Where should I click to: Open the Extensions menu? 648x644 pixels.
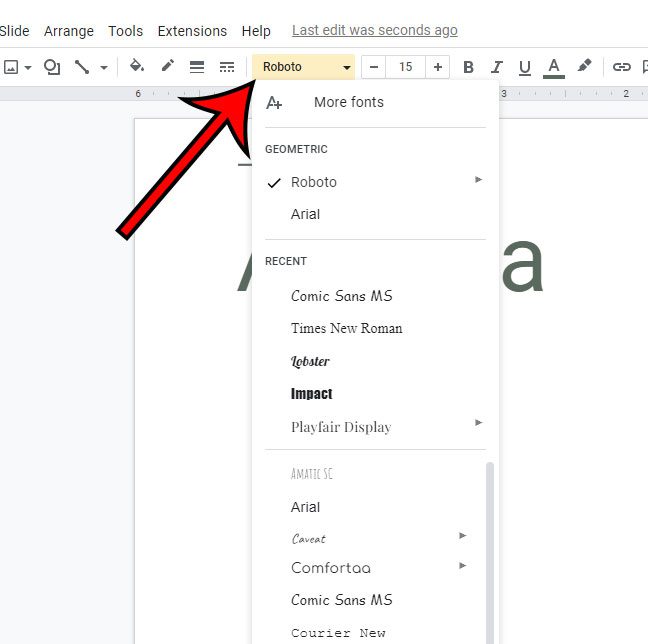[x=192, y=31]
